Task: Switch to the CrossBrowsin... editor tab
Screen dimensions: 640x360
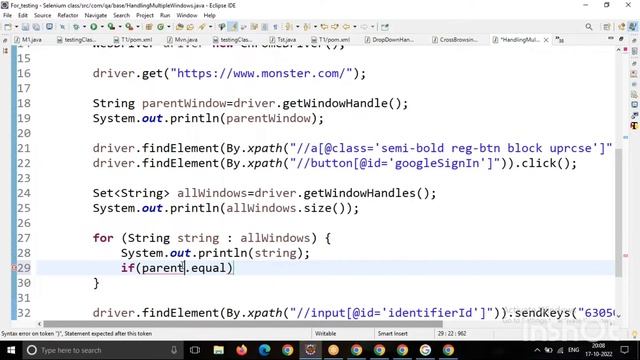Action: [455, 40]
